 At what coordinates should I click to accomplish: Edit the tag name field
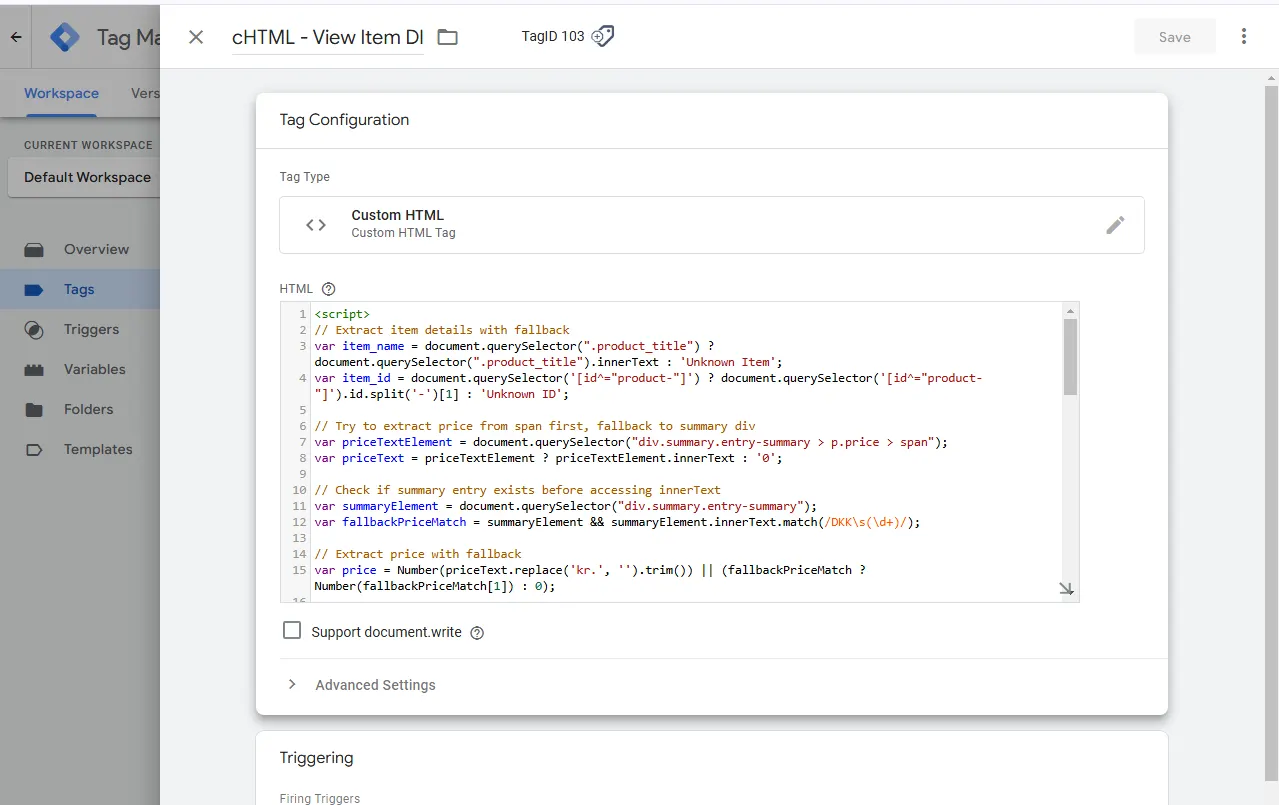[328, 37]
